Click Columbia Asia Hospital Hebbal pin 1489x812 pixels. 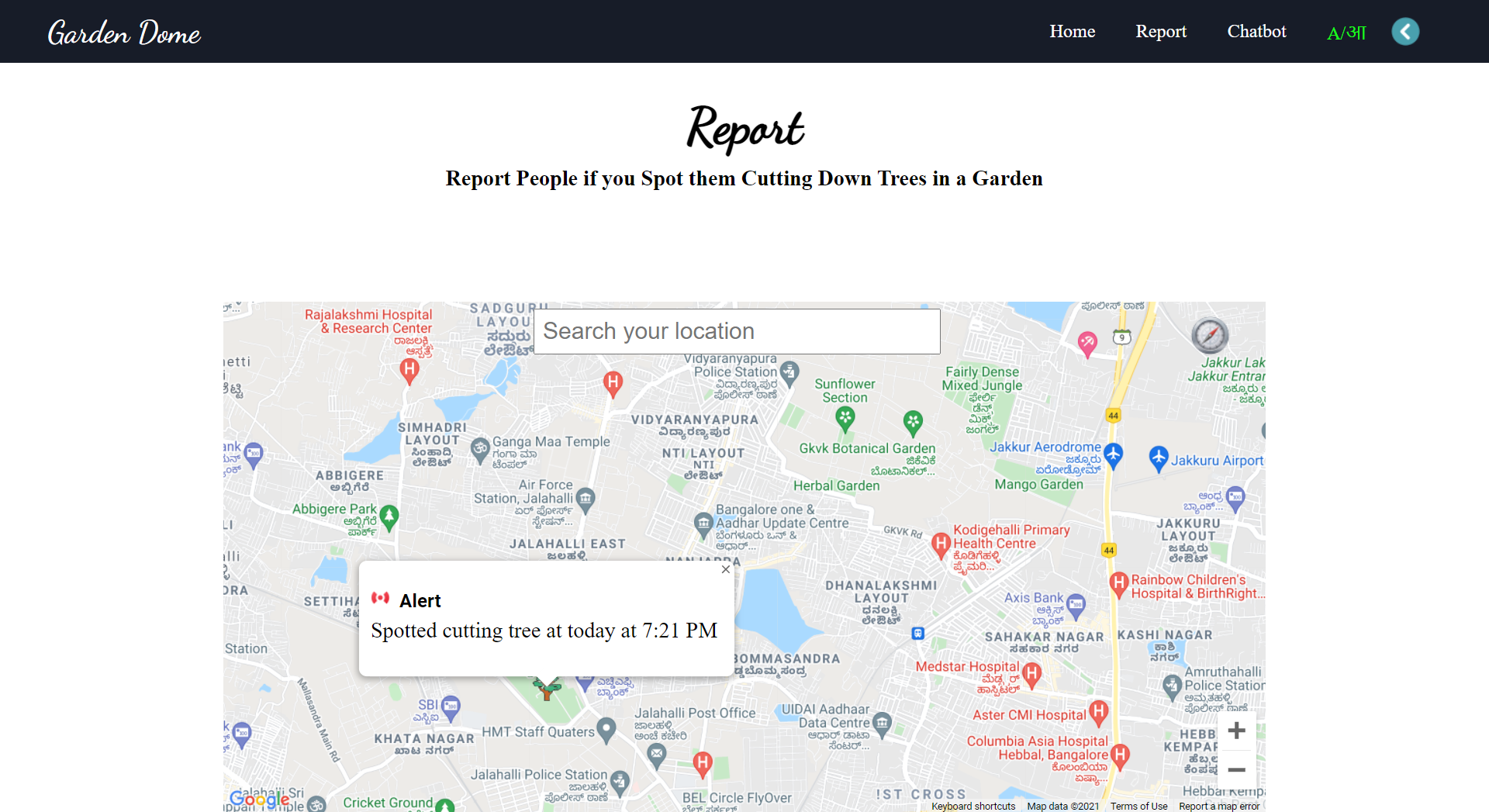pos(1120,755)
